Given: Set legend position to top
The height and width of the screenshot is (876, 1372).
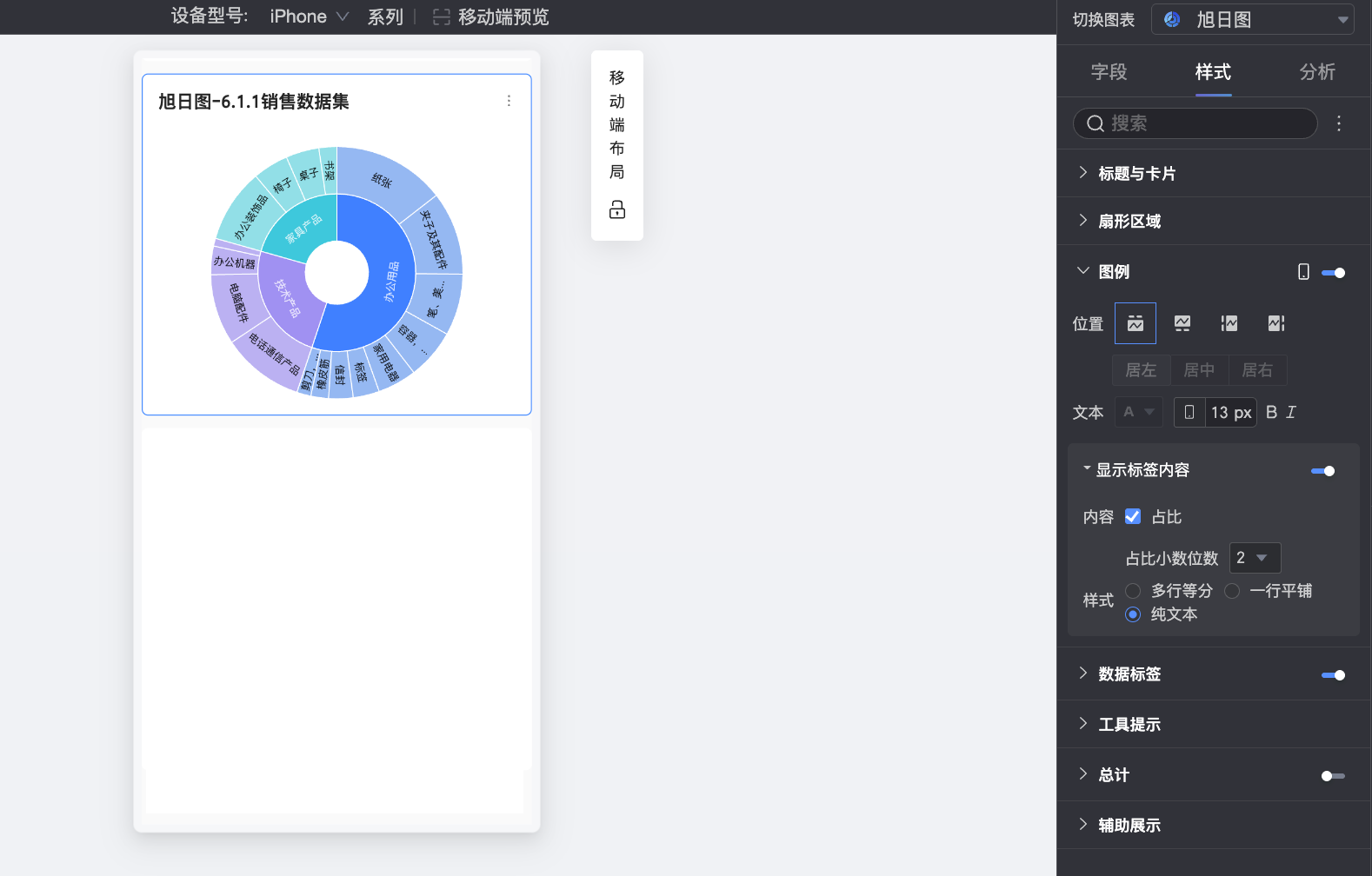Looking at the screenshot, I should click(1136, 323).
